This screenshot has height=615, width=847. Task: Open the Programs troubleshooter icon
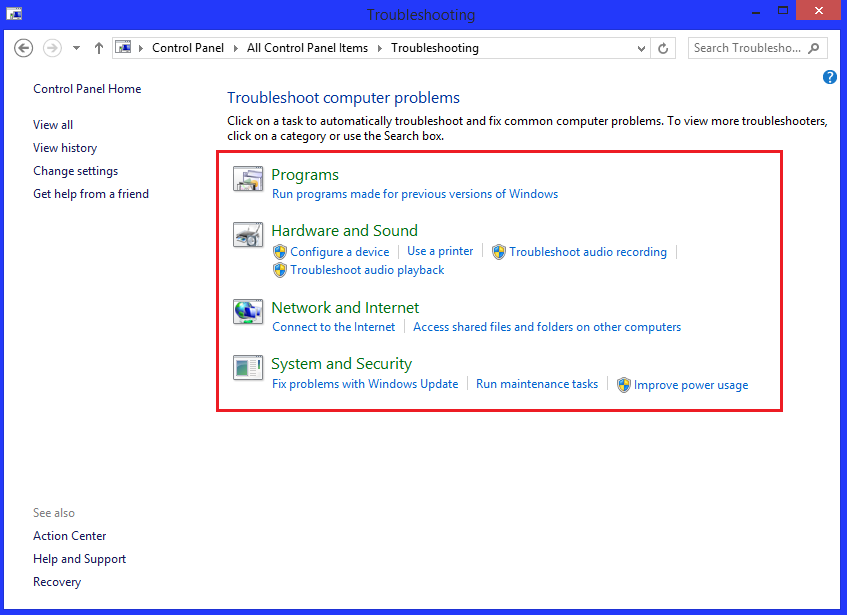248,180
